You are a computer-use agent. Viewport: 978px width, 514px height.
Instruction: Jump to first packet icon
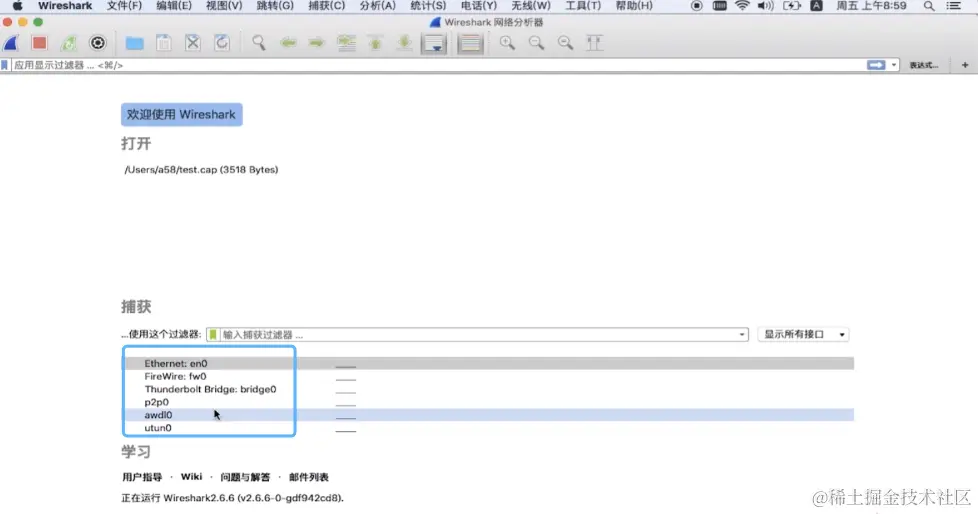click(375, 43)
